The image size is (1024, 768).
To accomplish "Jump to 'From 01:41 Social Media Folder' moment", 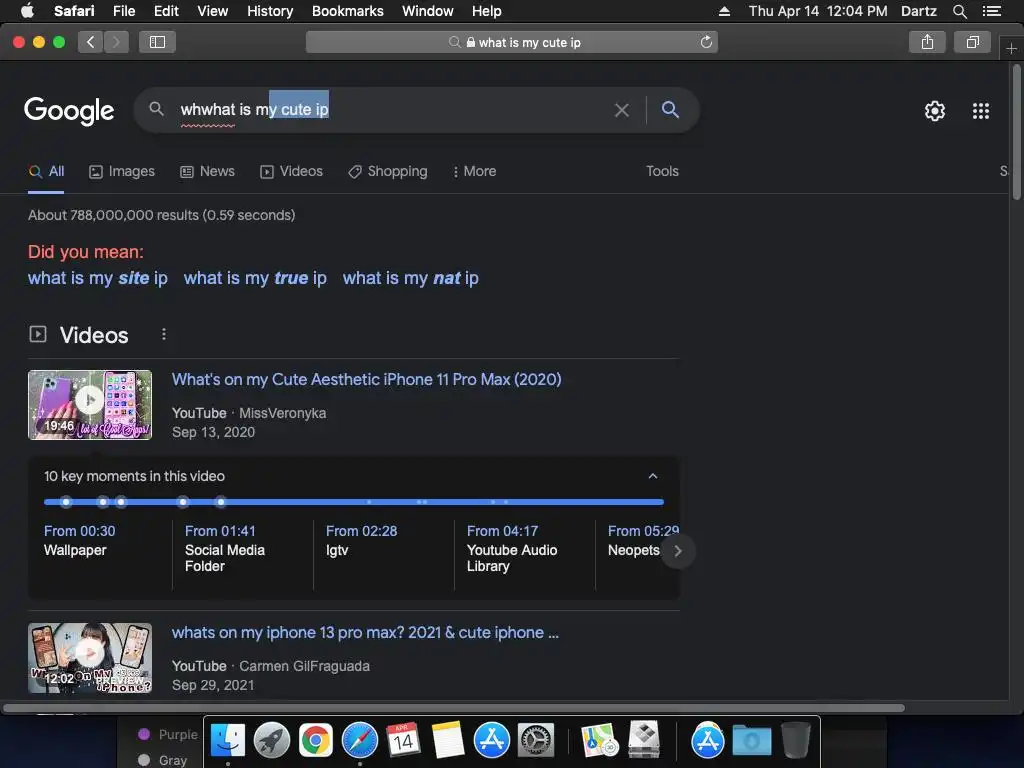I will coord(225,549).
